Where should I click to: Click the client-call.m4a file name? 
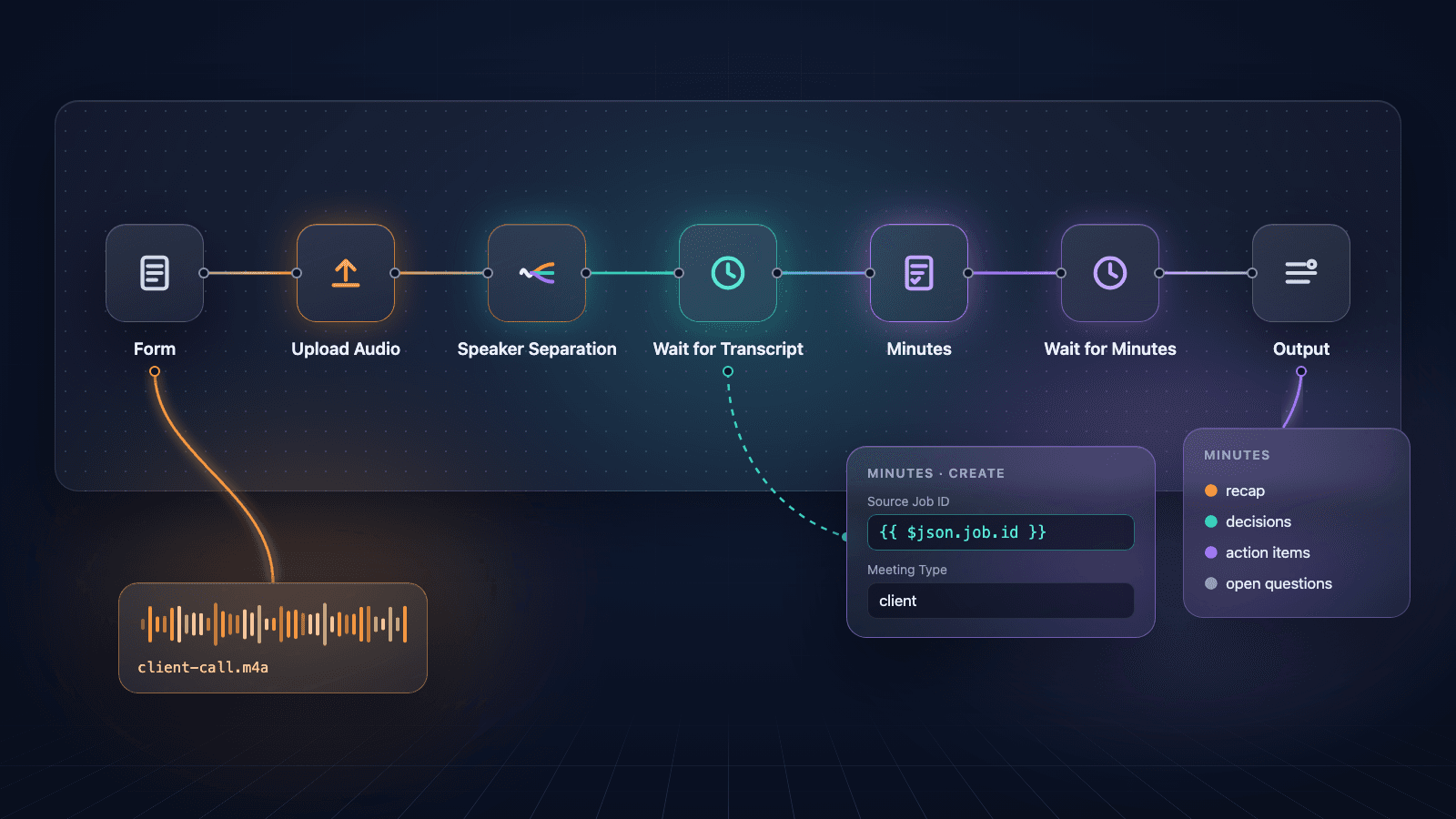(203, 667)
